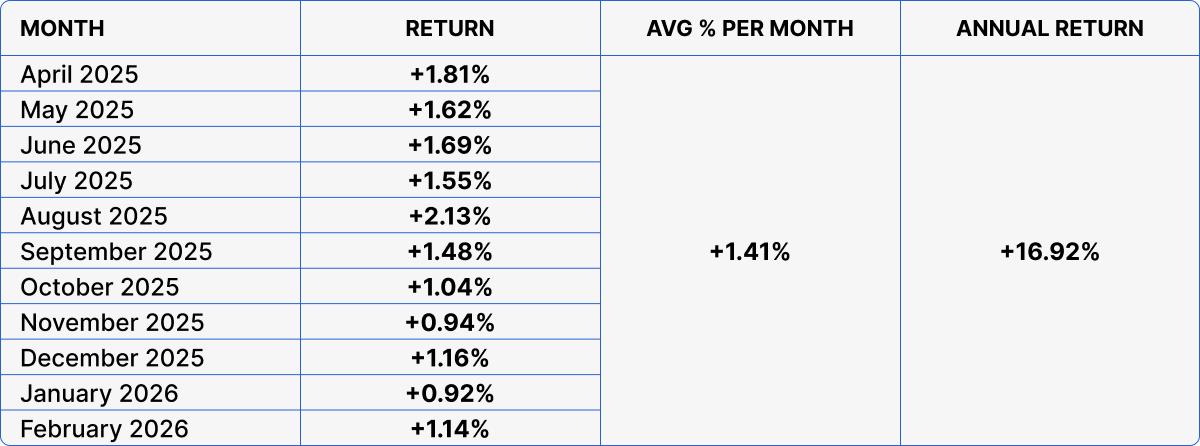The width and height of the screenshot is (1200, 446).
Task: Select the November 2025 row label
Action: [112, 323]
